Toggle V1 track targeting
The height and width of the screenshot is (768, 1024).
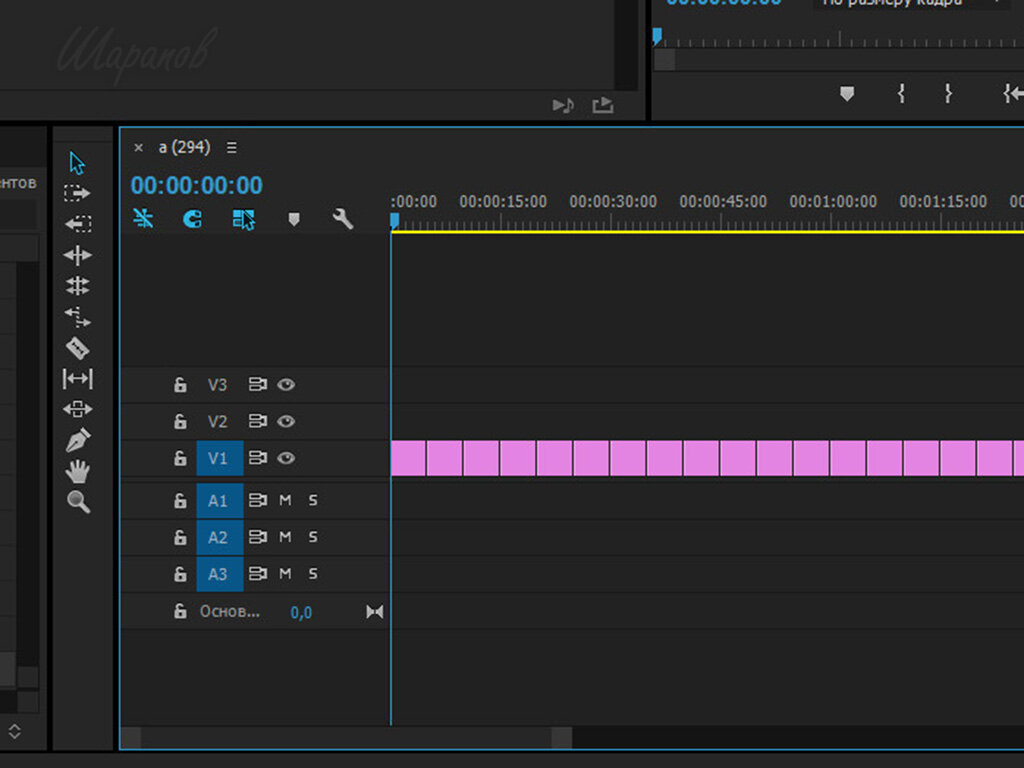coord(220,458)
